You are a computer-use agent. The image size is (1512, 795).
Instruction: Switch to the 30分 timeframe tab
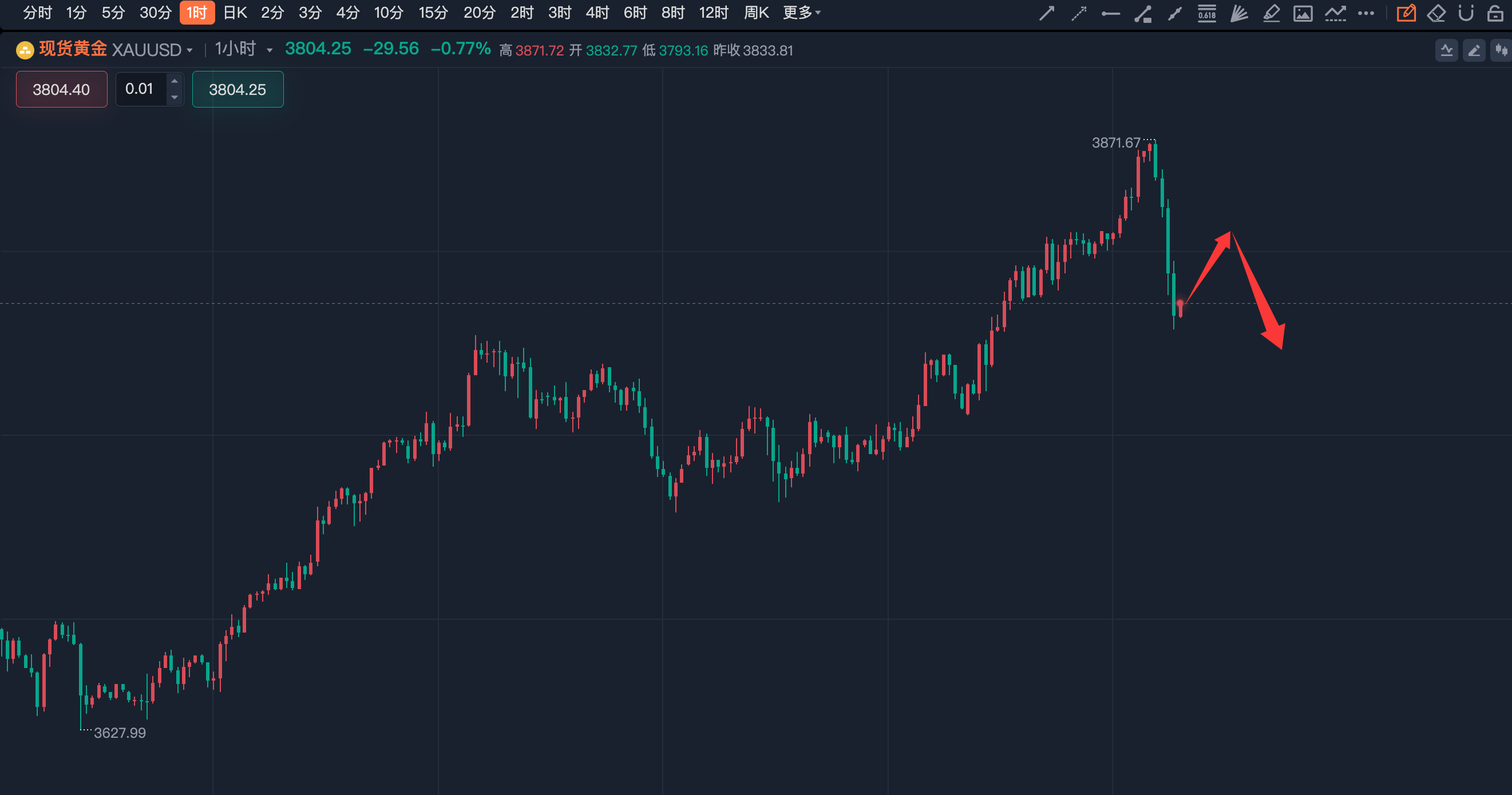point(155,13)
